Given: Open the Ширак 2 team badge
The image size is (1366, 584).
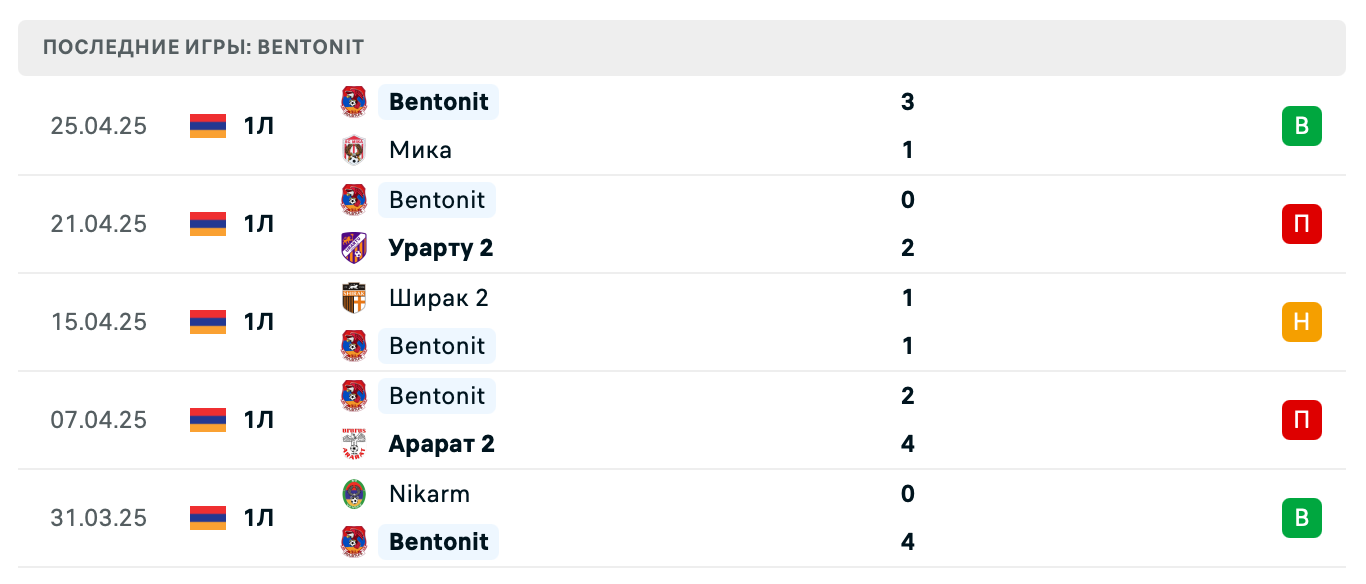Looking at the screenshot, I should pos(353,298).
